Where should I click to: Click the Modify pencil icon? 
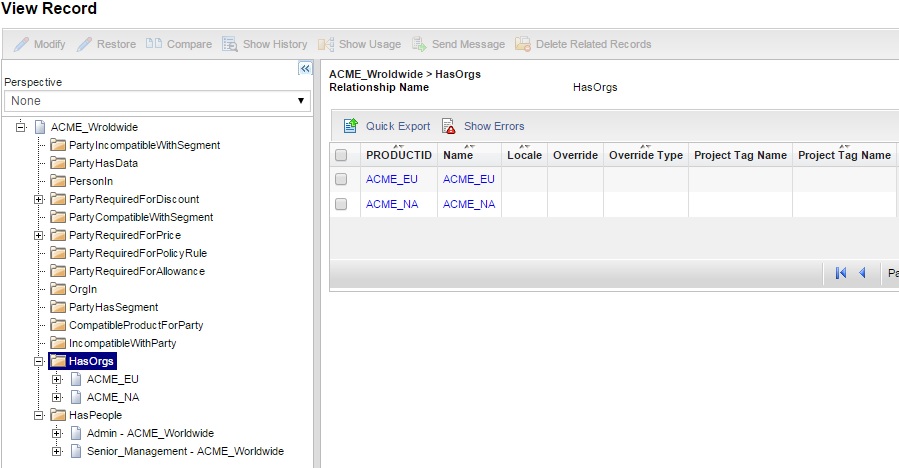(x=21, y=44)
